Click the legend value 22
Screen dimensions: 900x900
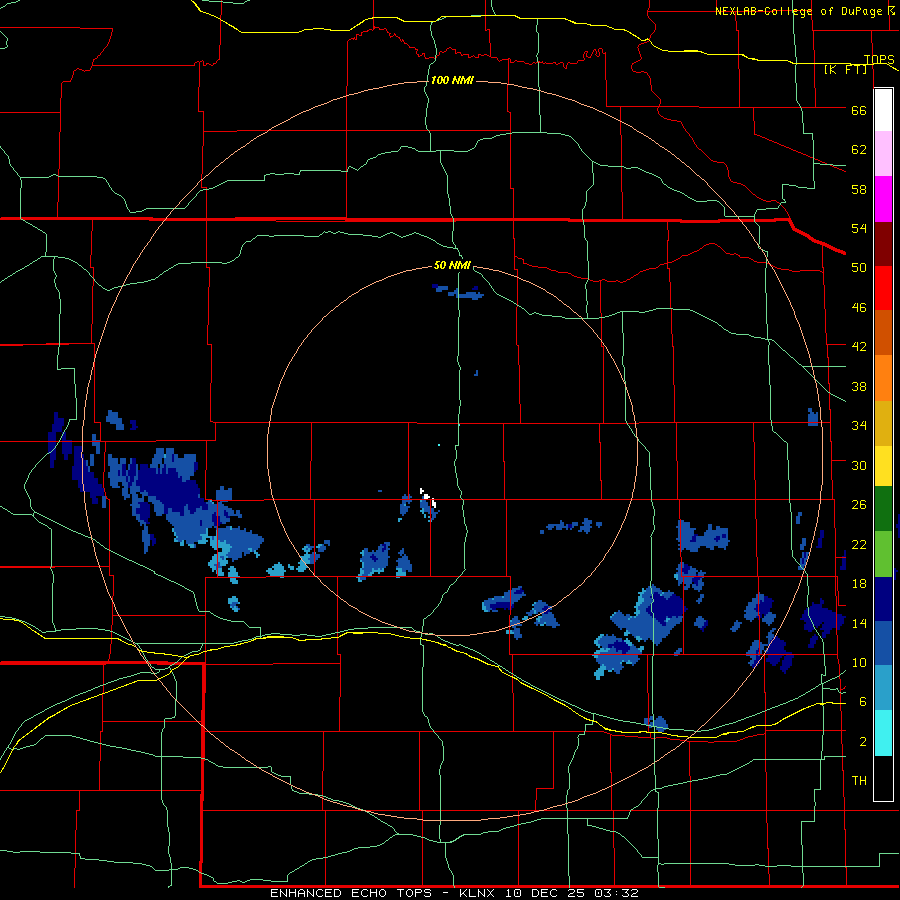[x=859, y=544]
